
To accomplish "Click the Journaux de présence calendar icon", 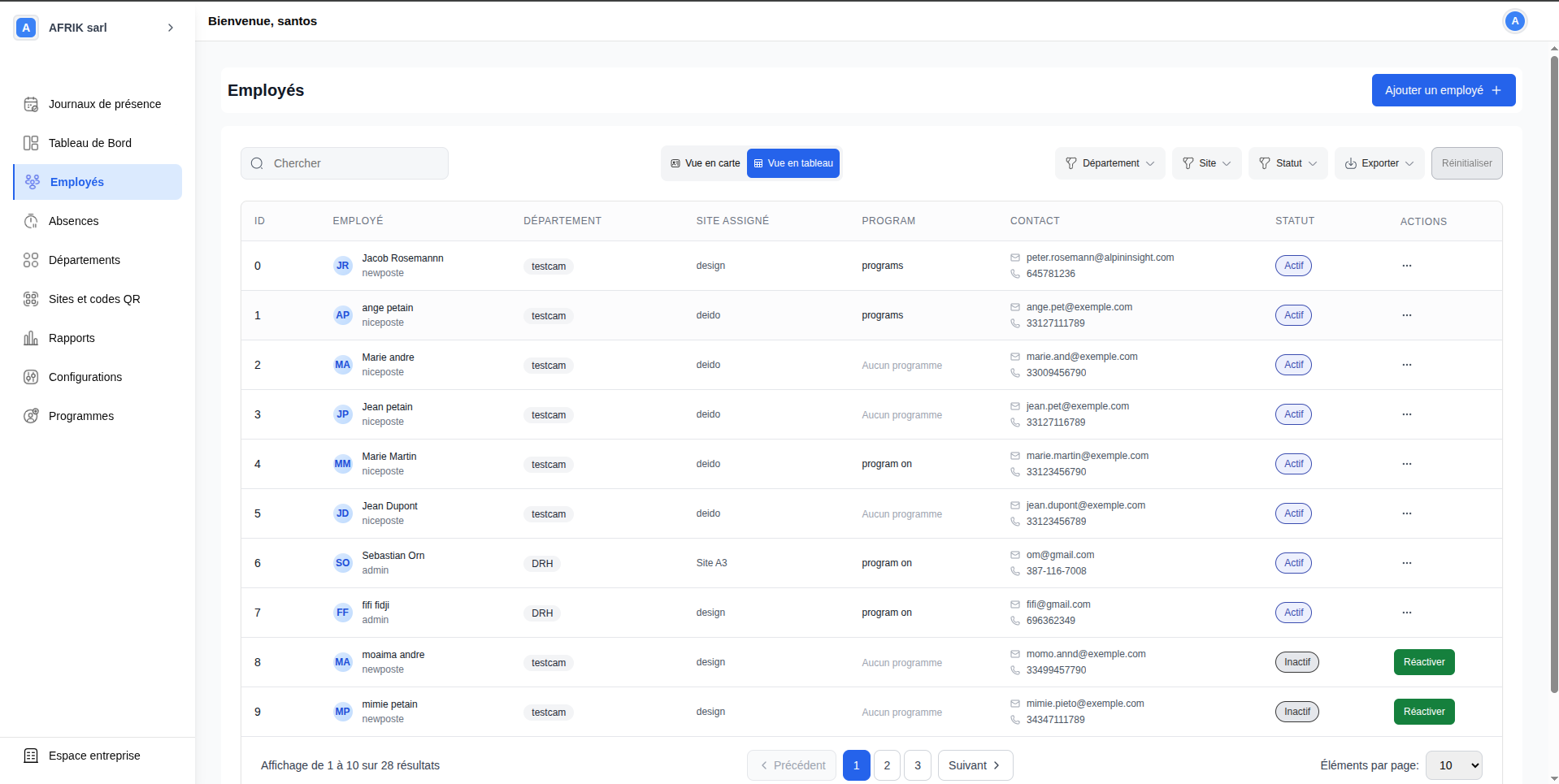I will coord(31,104).
